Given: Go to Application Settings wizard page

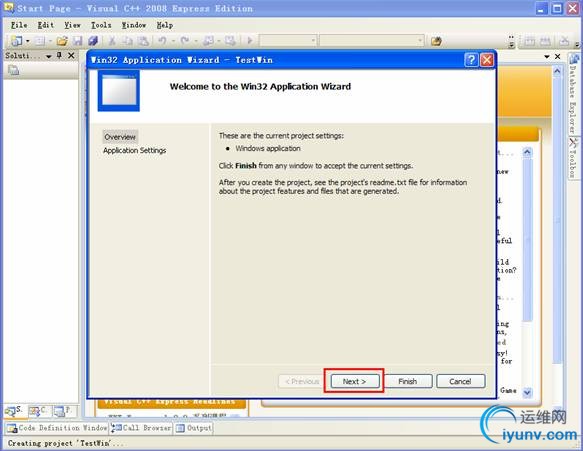Looking at the screenshot, I should [x=135, y=151].
